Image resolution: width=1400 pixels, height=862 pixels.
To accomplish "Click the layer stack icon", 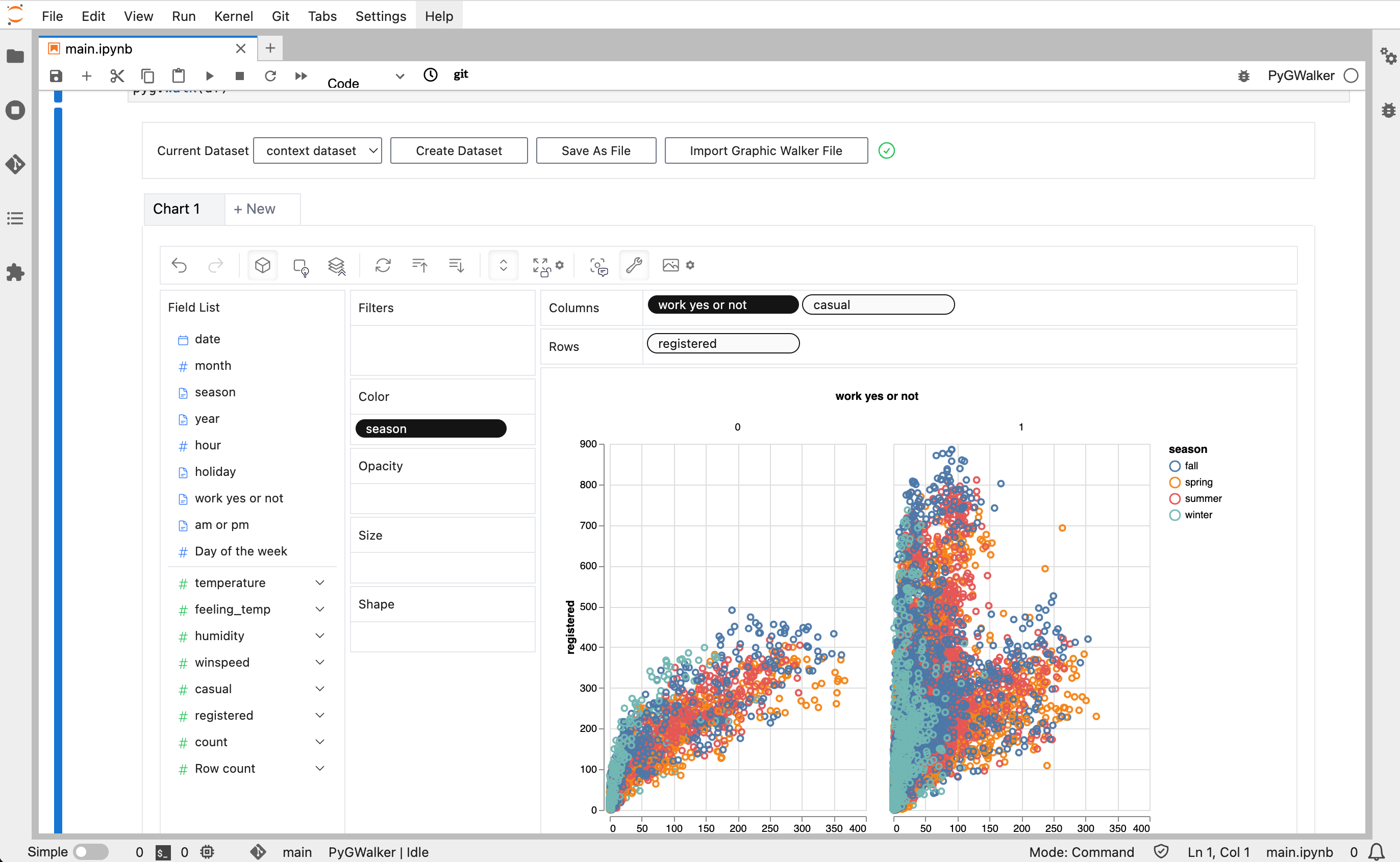I will pyautogui.click(x=337, y=265).
